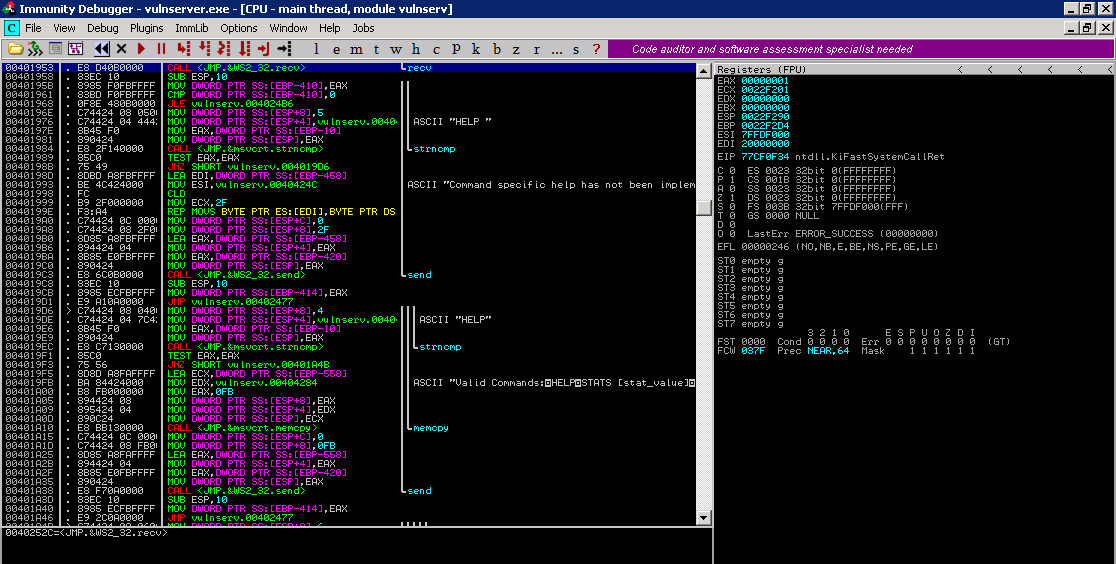
Task: Click the C flag value
Action: 732,171
